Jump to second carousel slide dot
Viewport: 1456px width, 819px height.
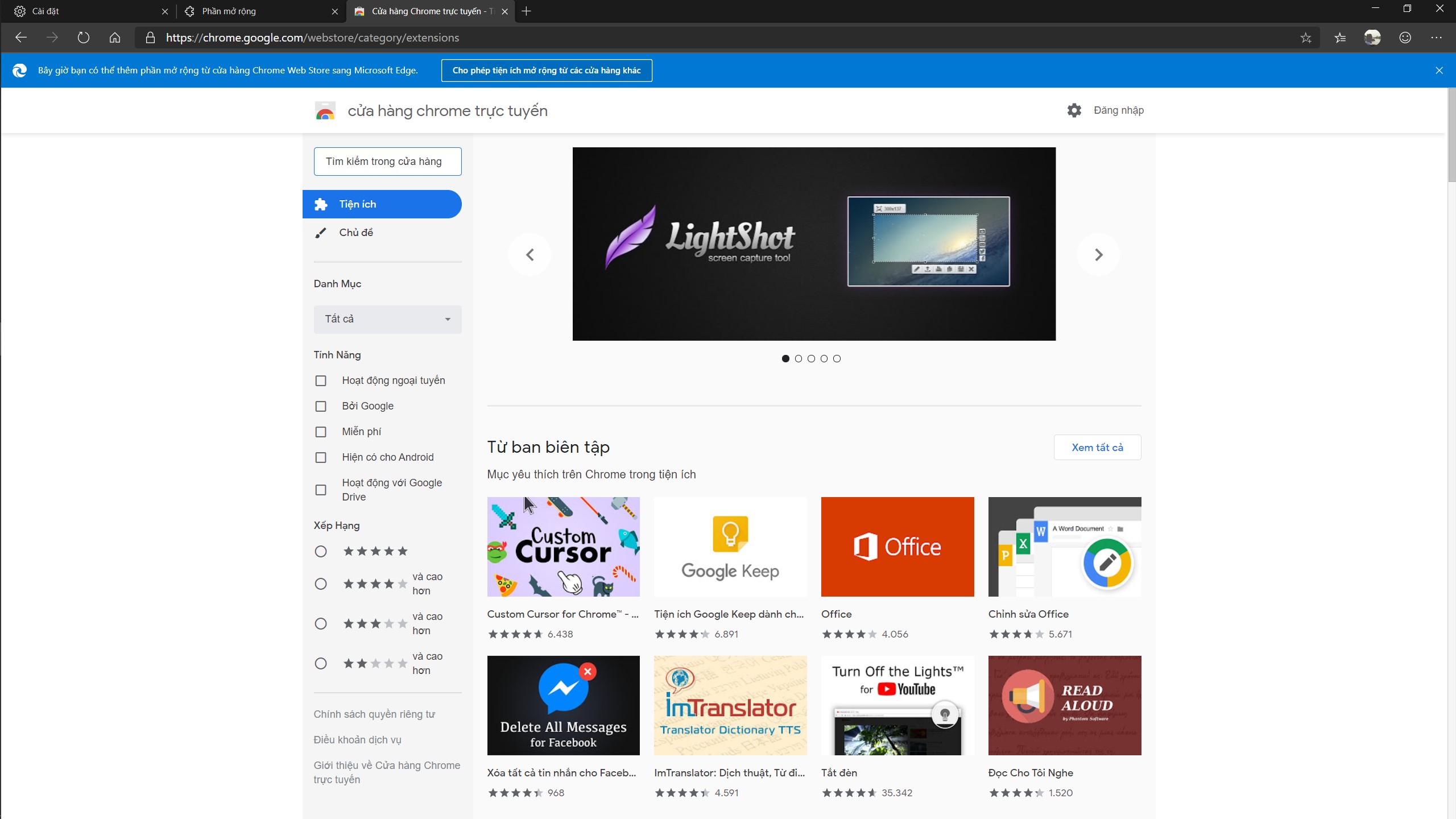click(x=799, y=359)
